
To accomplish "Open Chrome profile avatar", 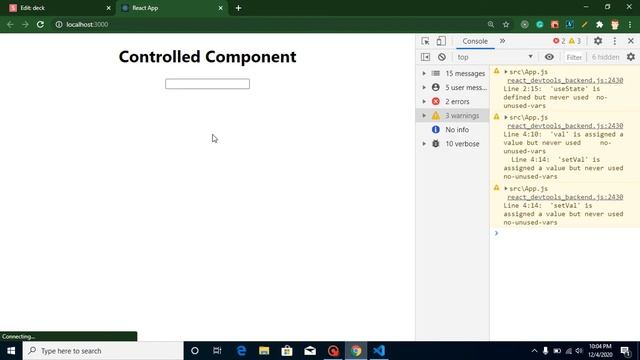I will pyautogui.click(x=615, y=24).
